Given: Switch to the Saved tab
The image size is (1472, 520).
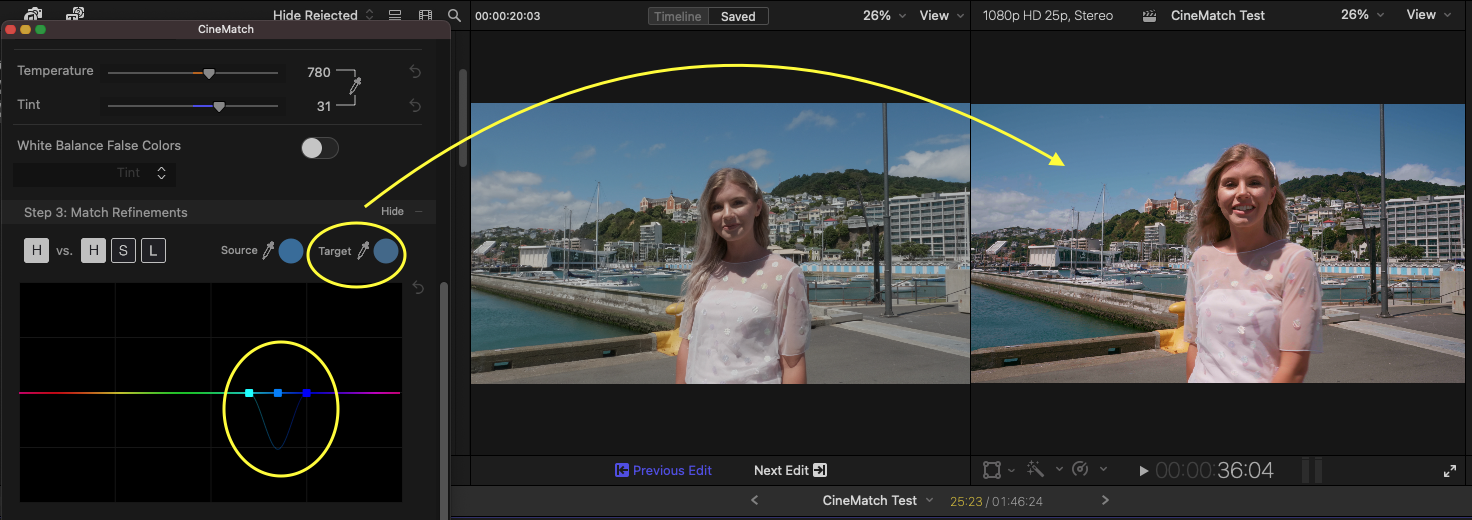Looking at the screenshot, I should [738, 16].
